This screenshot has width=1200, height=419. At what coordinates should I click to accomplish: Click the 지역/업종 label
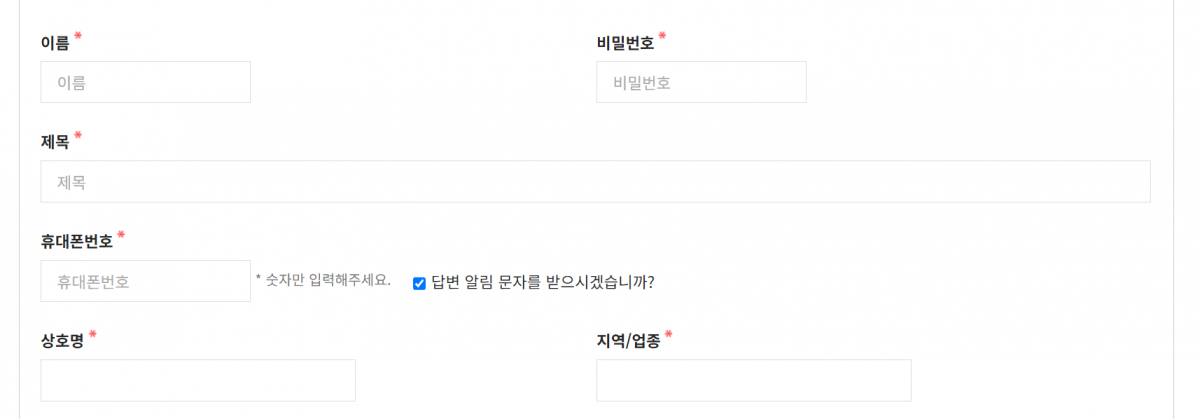[x=628, y=341]
